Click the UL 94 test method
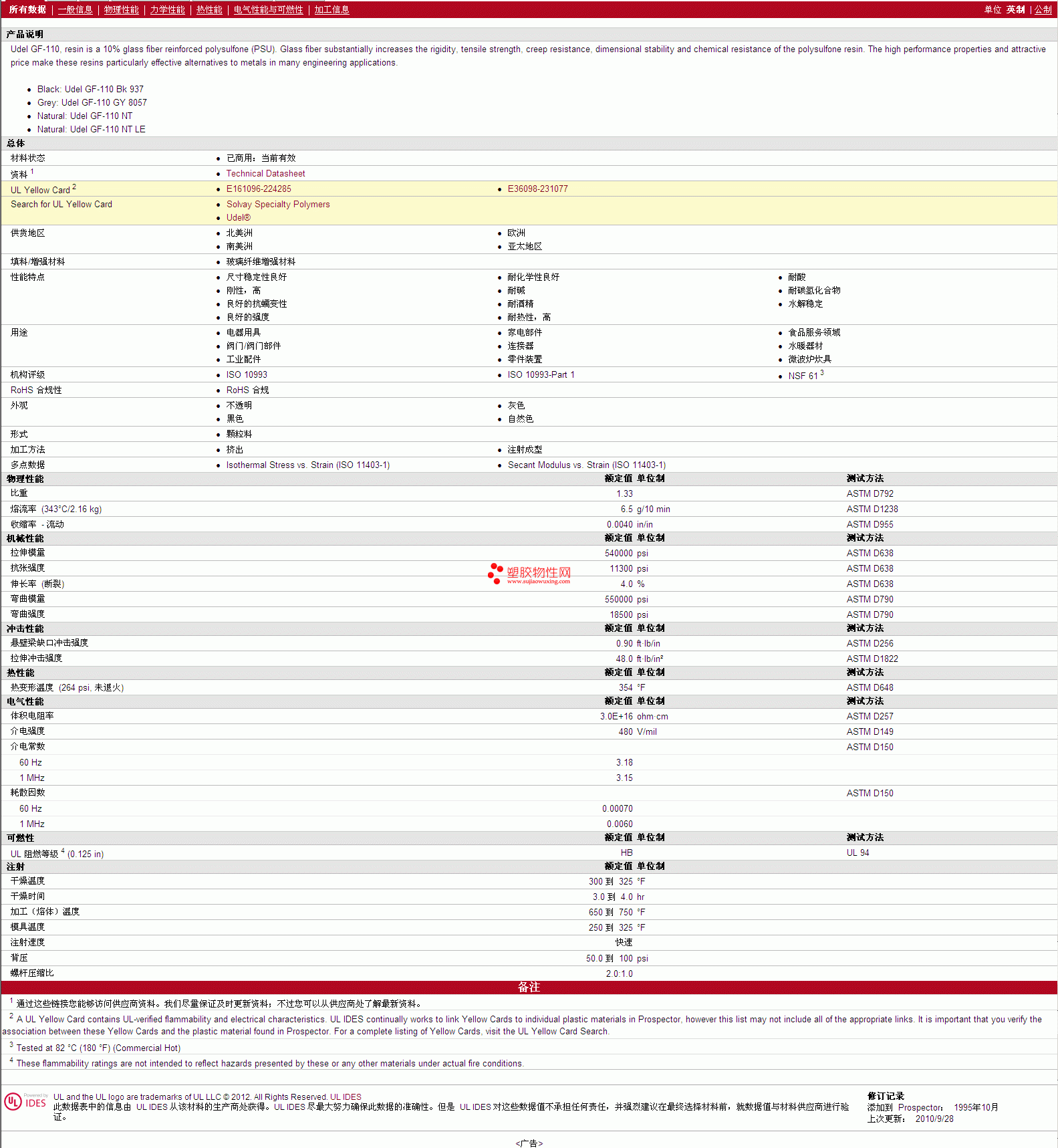Screen dimensions: 1058x1148 point(857,852)
